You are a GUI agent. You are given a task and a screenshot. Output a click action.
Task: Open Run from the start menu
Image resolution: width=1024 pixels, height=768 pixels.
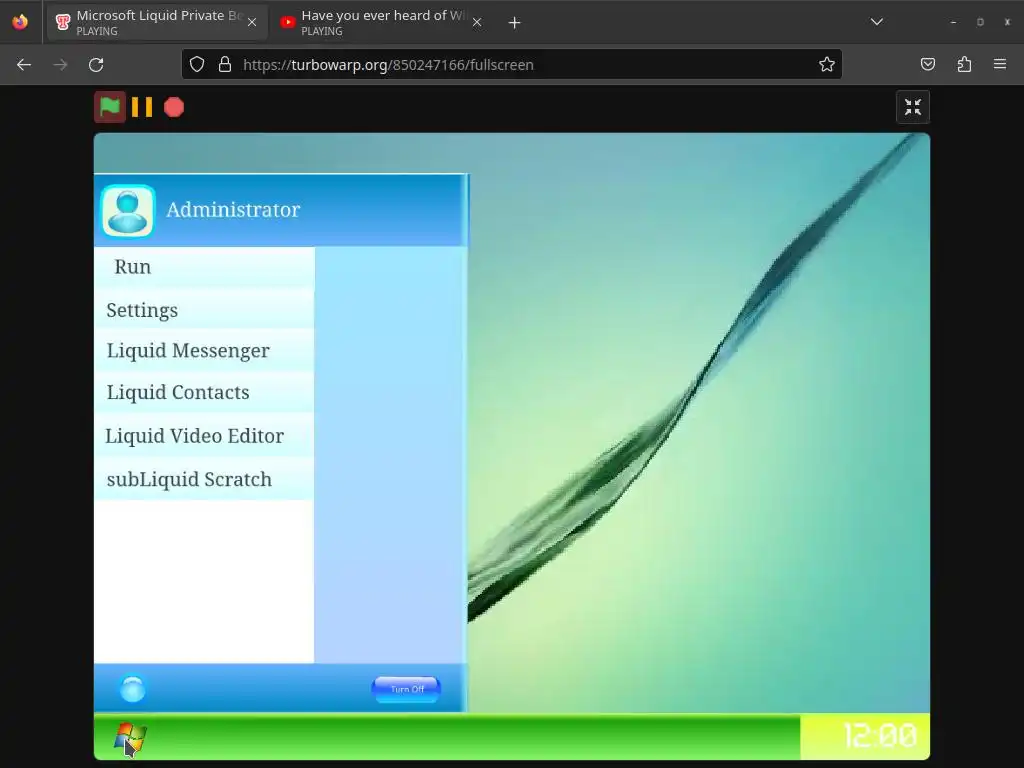204,267
